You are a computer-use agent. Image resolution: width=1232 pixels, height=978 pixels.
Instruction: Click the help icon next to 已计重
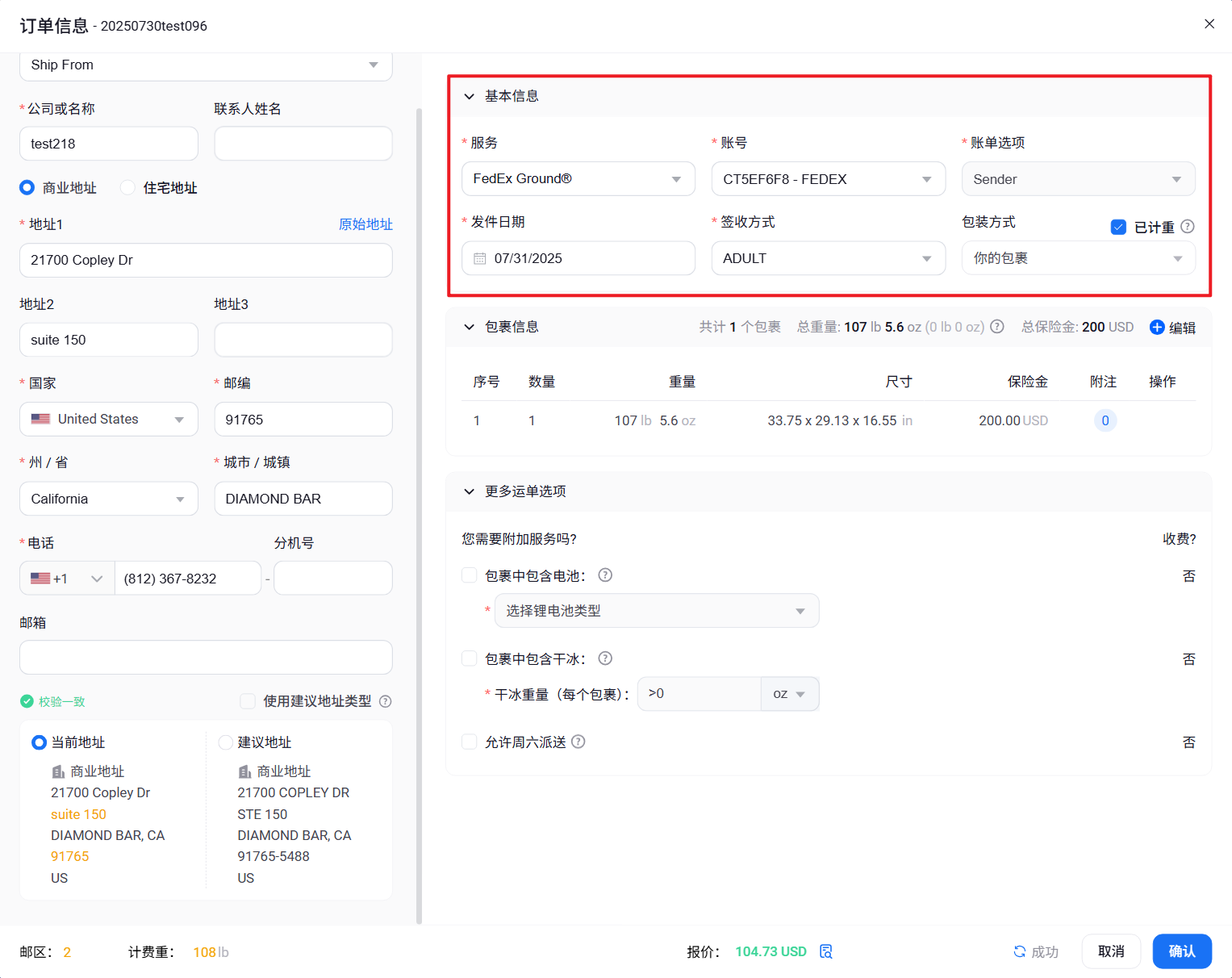coord(1188,227)
